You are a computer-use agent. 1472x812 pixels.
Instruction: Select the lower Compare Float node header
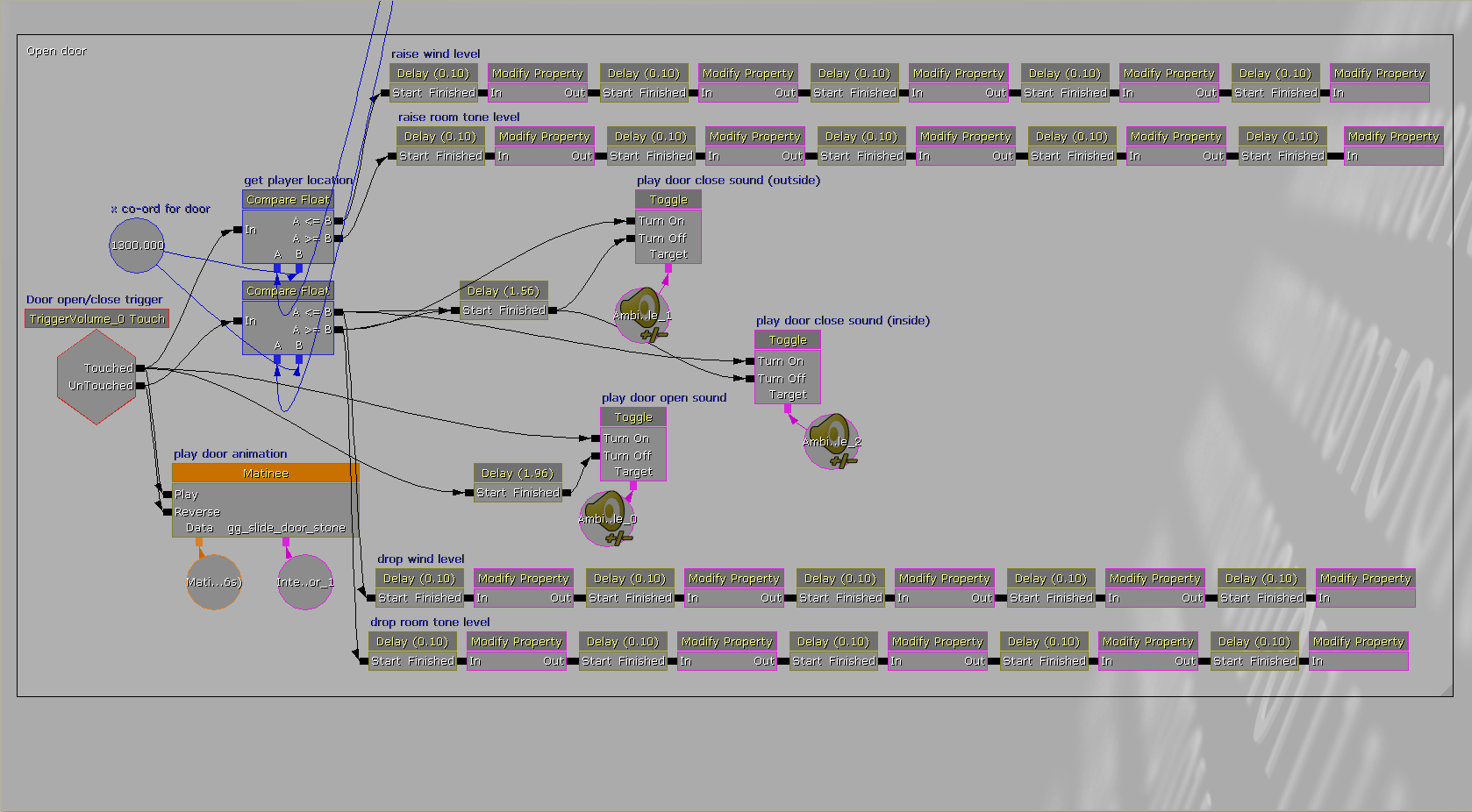[288, 291]
